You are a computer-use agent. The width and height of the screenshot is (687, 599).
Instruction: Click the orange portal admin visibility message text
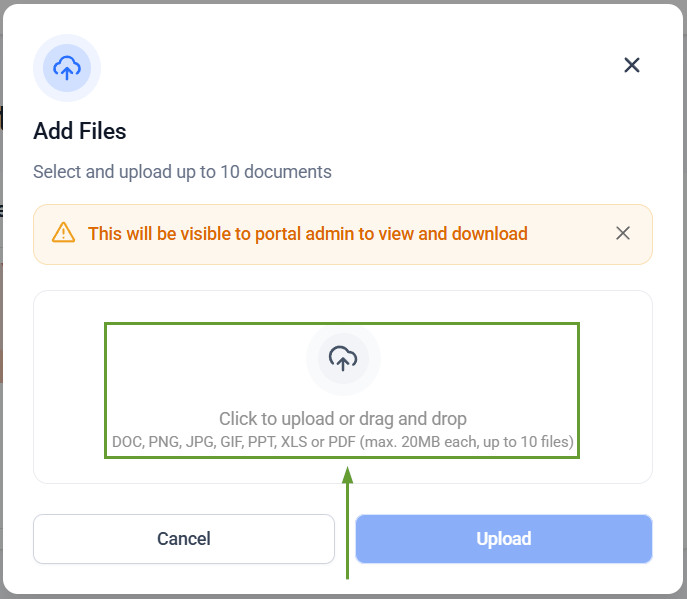(308, 234)
